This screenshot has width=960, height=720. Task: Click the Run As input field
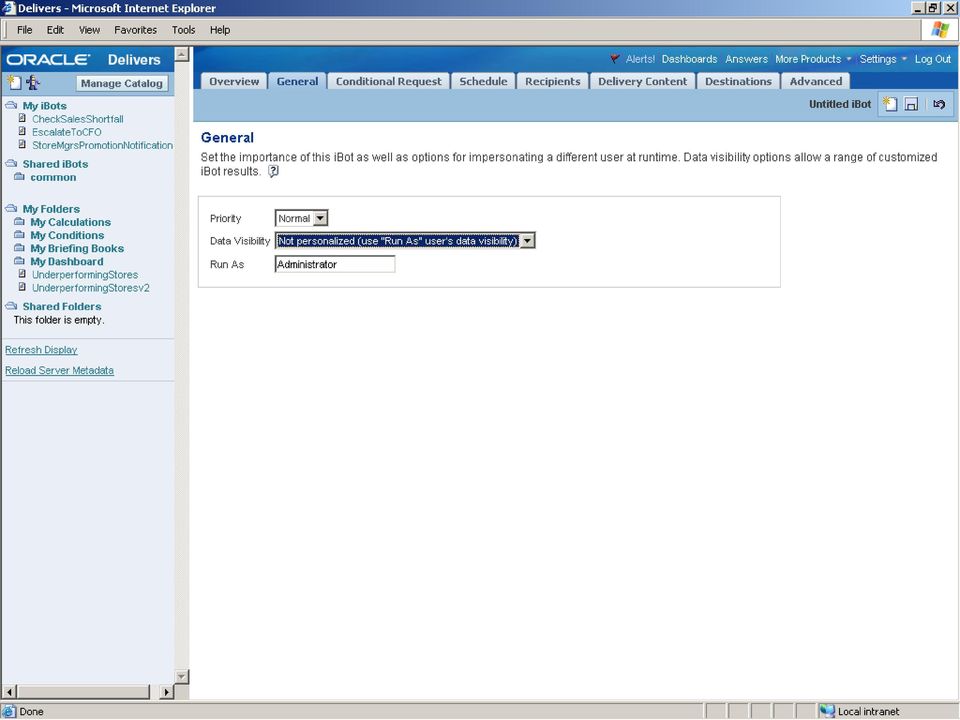tap(335, 264)
